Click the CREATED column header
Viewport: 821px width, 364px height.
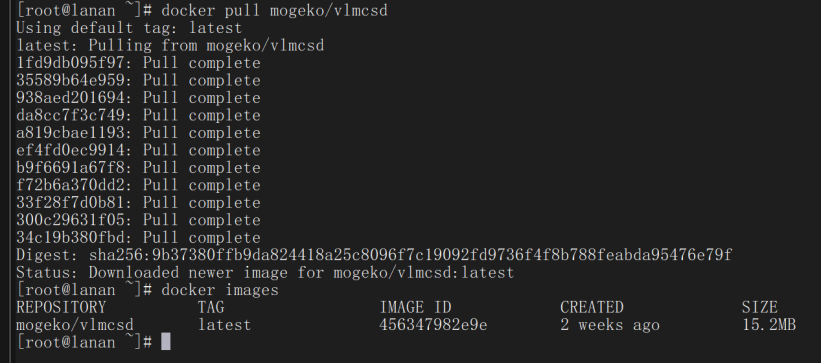coord(592,307)
